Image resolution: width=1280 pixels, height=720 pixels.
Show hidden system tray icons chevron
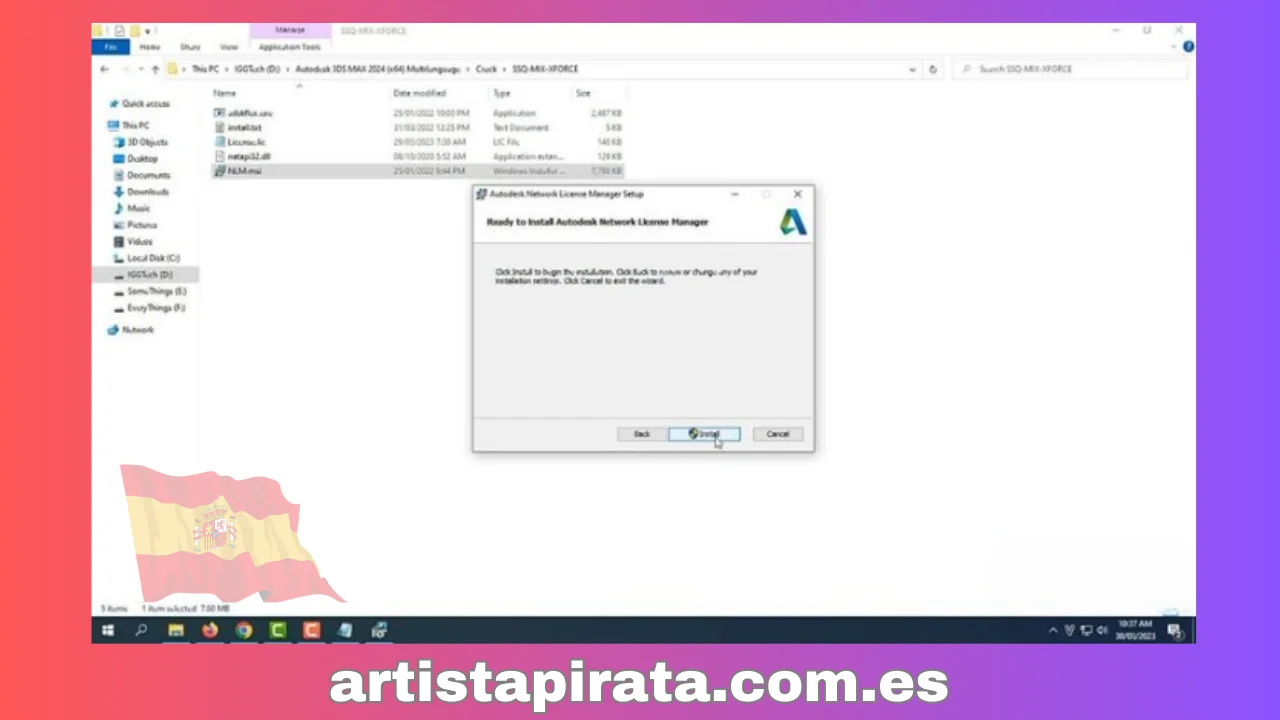[1053, 630]
